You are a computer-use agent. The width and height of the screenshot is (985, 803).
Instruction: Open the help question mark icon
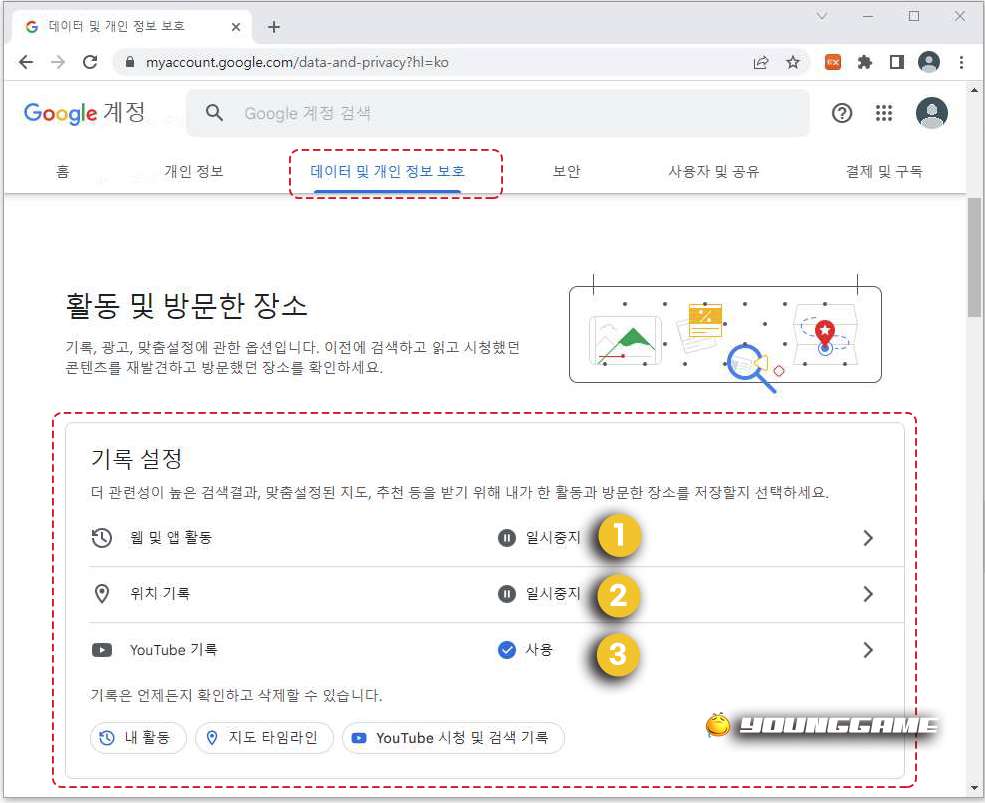click(842, 113)
